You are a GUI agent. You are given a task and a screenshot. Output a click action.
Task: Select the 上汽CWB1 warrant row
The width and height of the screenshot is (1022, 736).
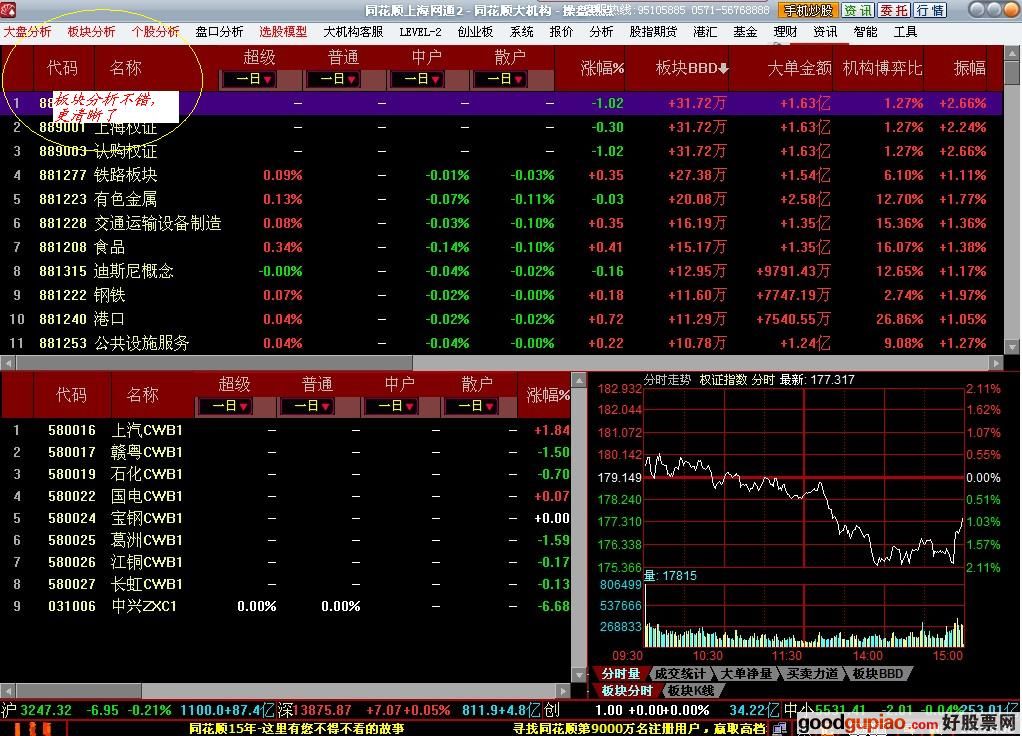coord(146,430)
